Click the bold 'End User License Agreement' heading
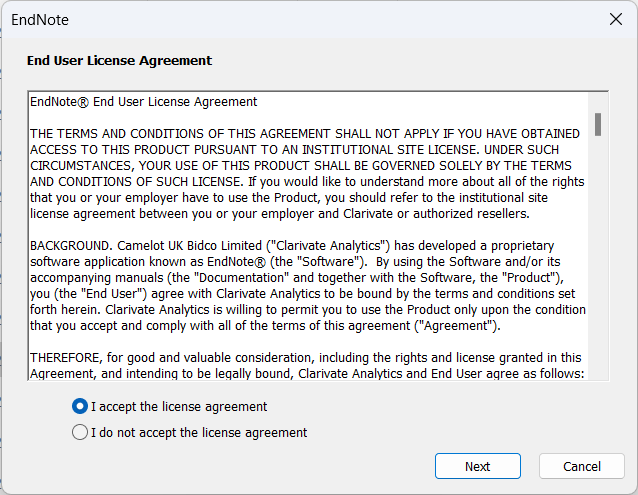The image size is (638, 495). [119, 61]
